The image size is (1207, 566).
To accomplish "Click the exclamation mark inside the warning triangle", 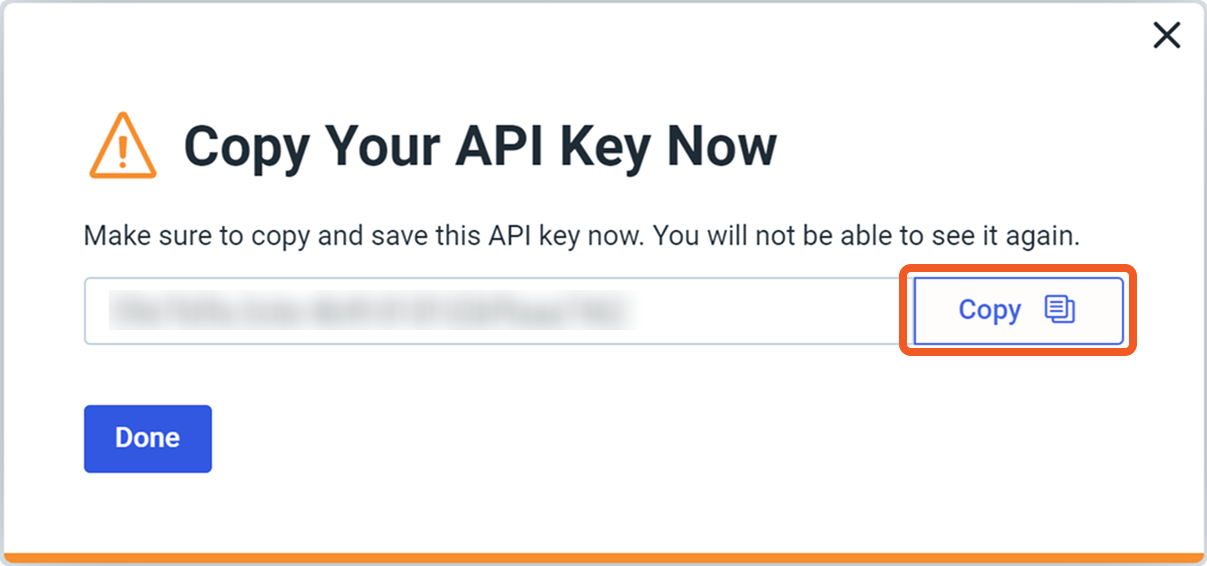I will coord(122,150).
